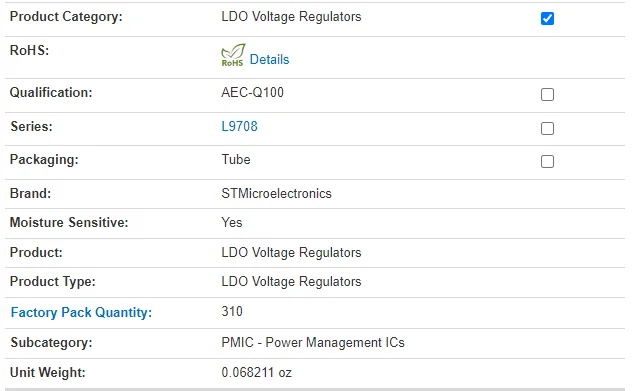The width and height of the screenshot is (632, 391).
Task: Select the PMIC - Power Management ICs text
Action: tap(313, 342)
